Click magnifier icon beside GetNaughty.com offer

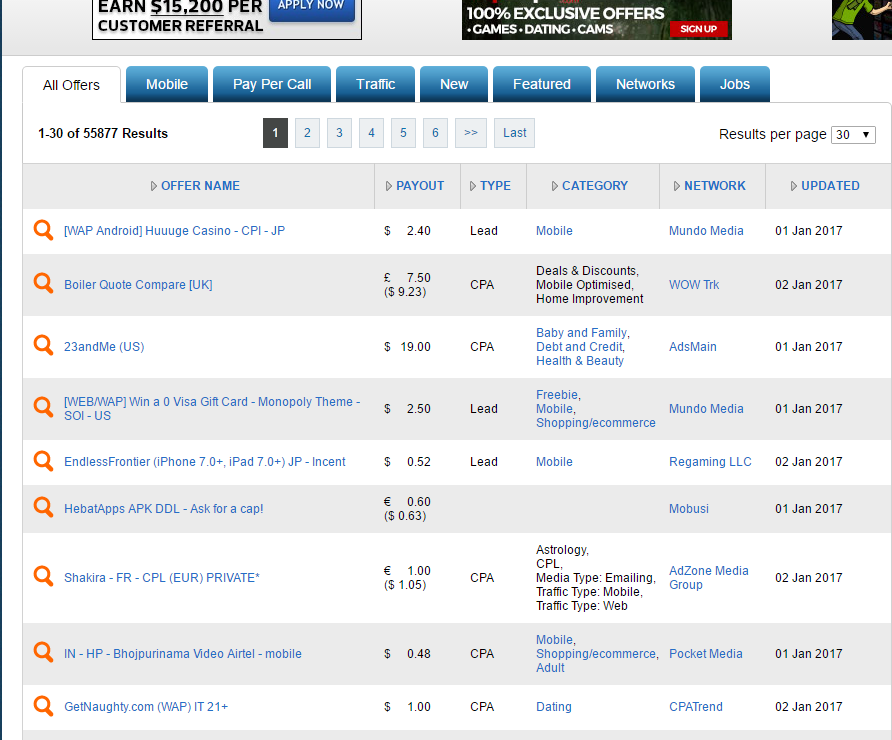43,706
